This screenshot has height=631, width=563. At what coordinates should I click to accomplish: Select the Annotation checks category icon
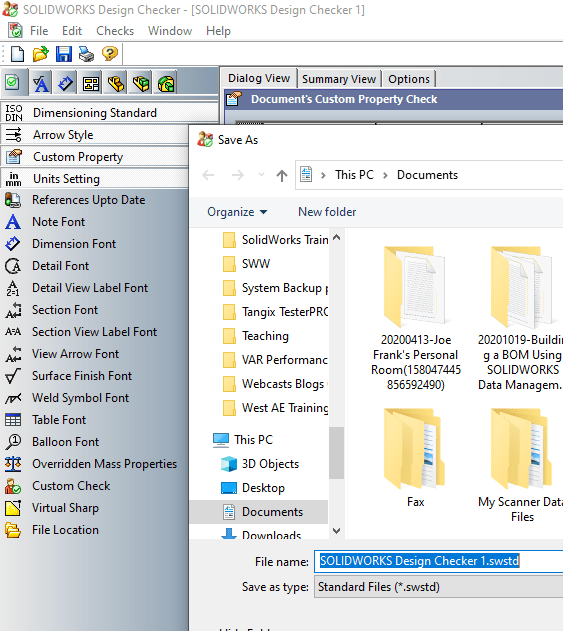(x=41, y=83)
